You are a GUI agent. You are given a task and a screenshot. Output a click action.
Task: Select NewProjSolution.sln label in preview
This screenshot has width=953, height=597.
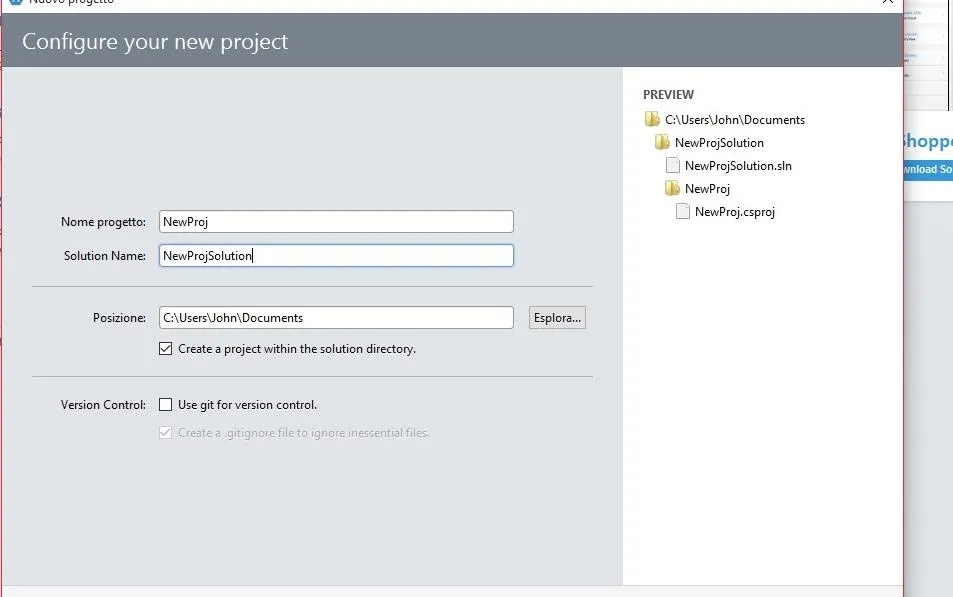[x=738, y=166]
